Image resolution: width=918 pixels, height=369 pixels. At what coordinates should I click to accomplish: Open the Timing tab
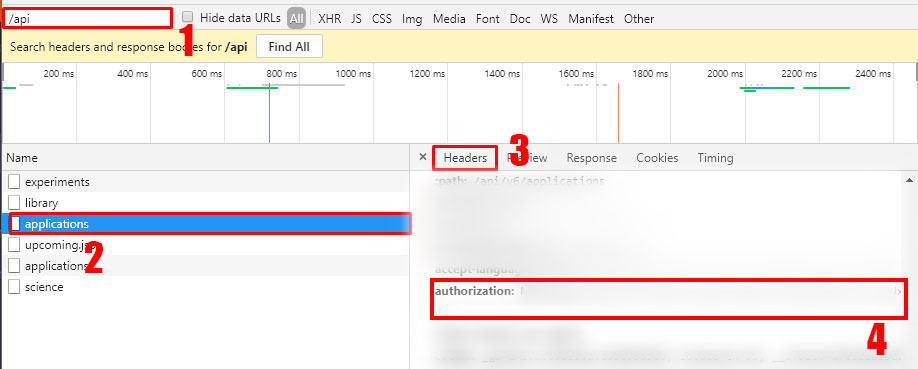(715, 158)
